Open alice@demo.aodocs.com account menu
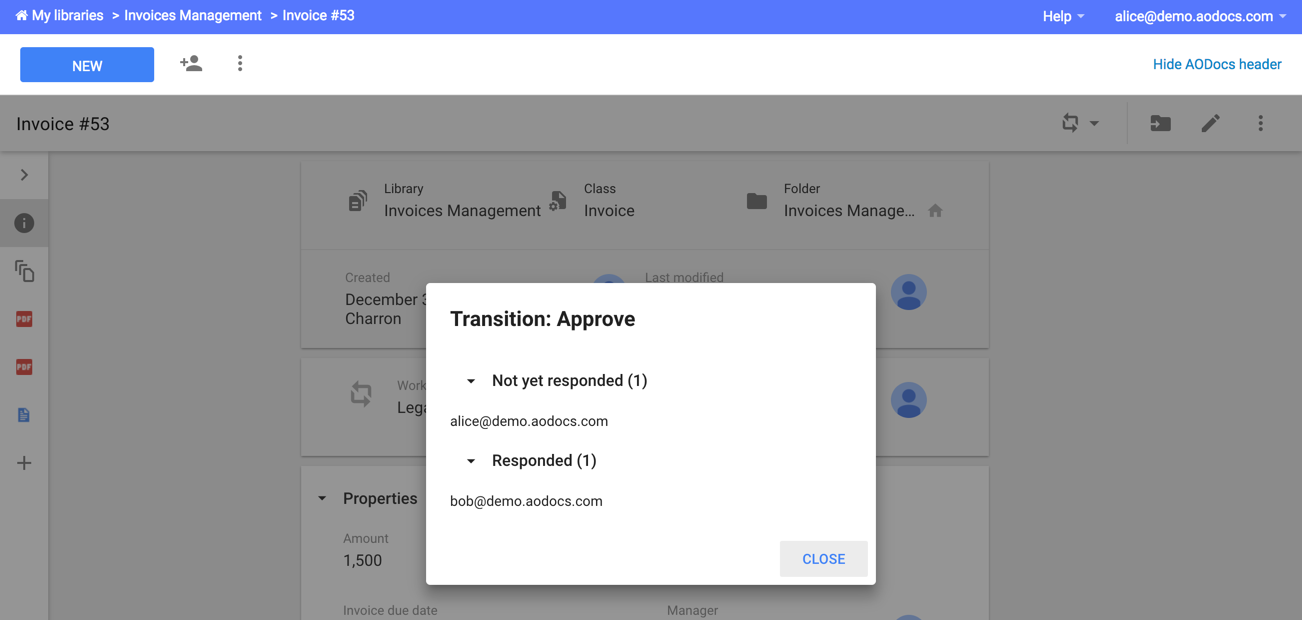Viewport: 1302px width, 620px height. (x=1200, y=16)
